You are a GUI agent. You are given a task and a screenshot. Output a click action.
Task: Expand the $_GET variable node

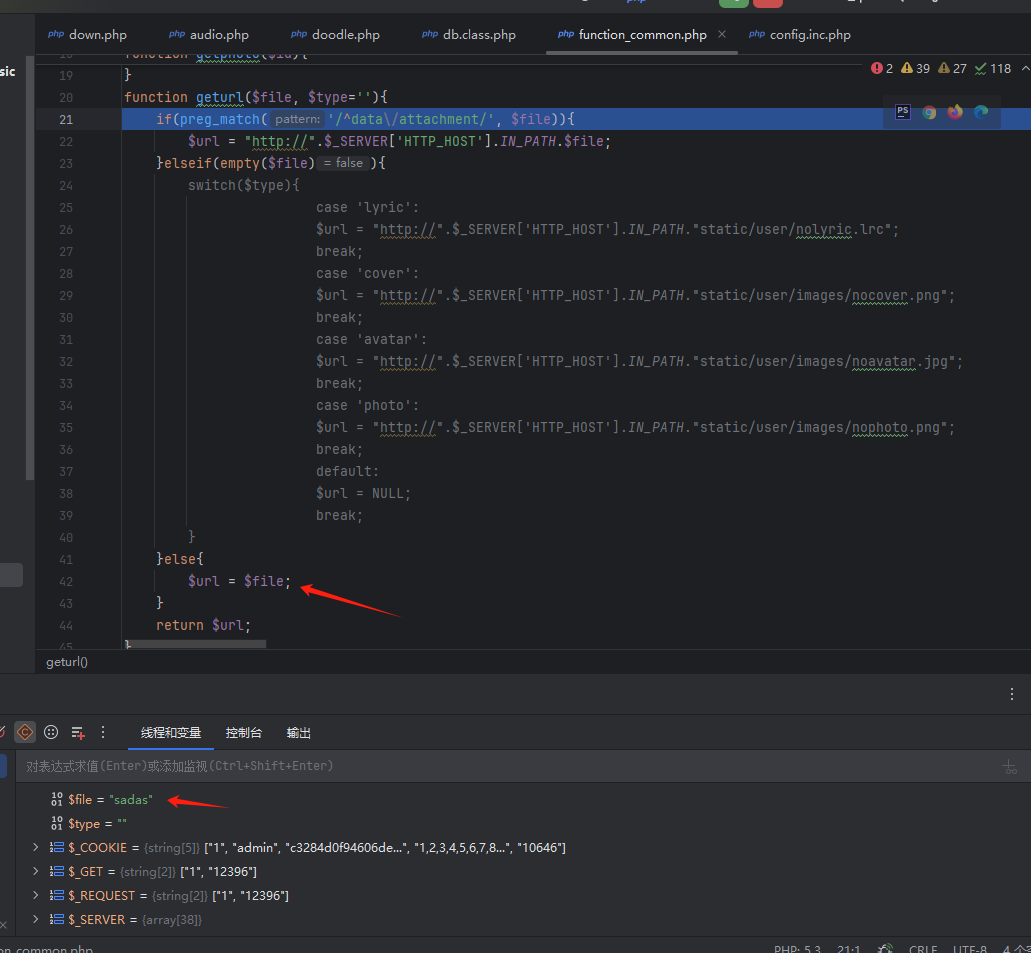(x=36, y=872)
